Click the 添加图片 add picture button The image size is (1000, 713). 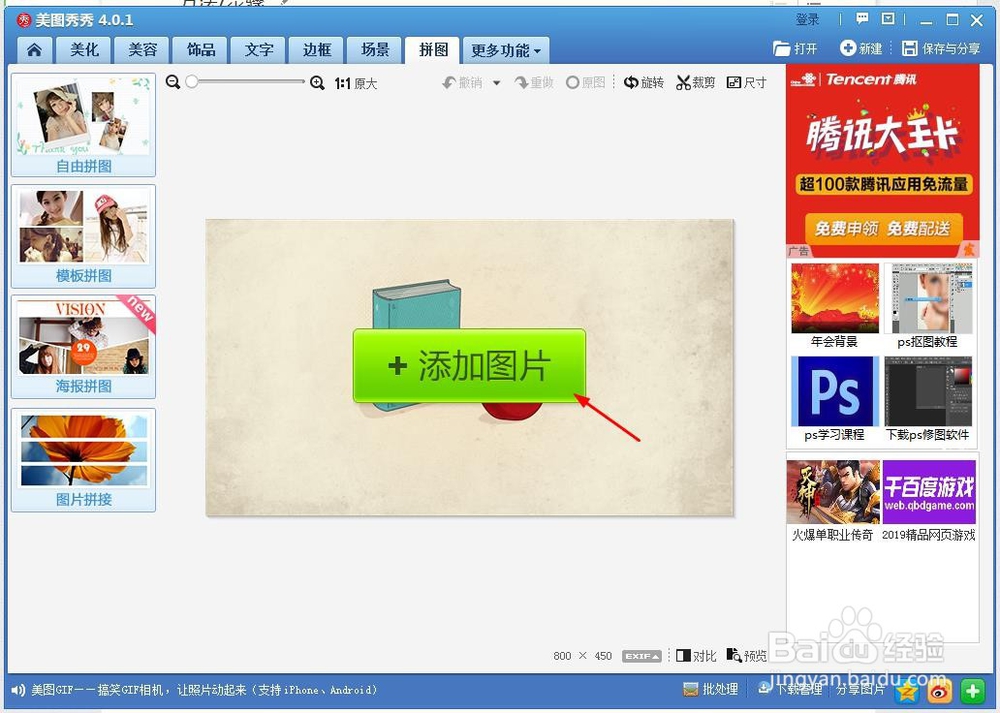point(468,366)
